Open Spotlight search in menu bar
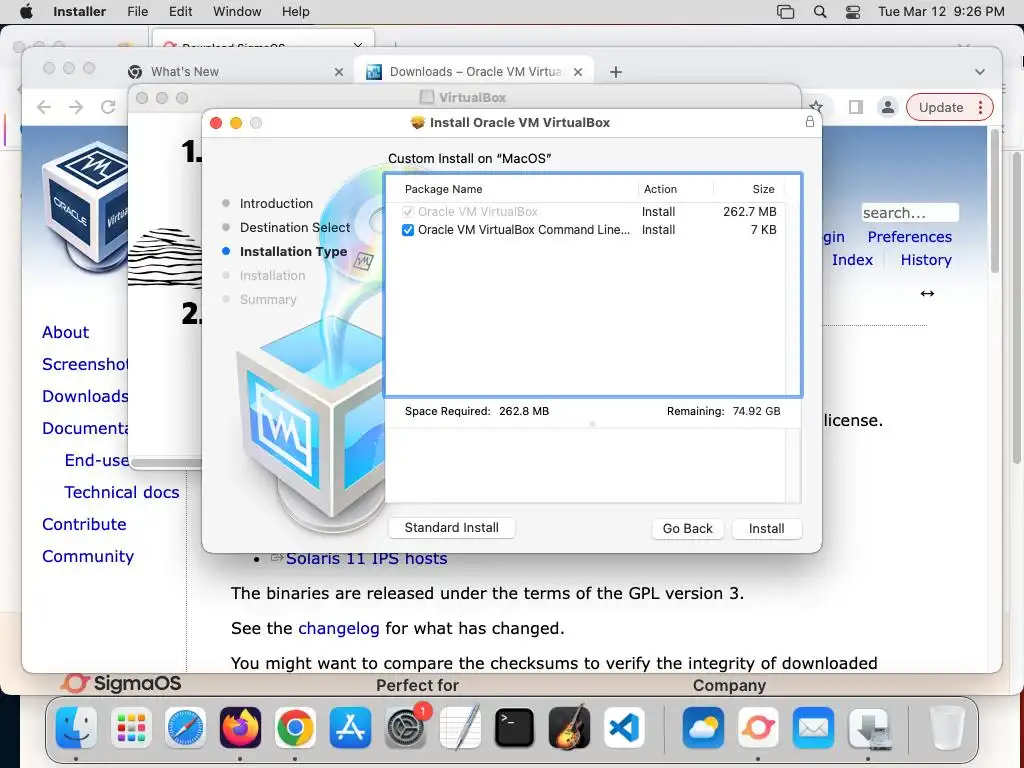 click(x=820, y=12)
